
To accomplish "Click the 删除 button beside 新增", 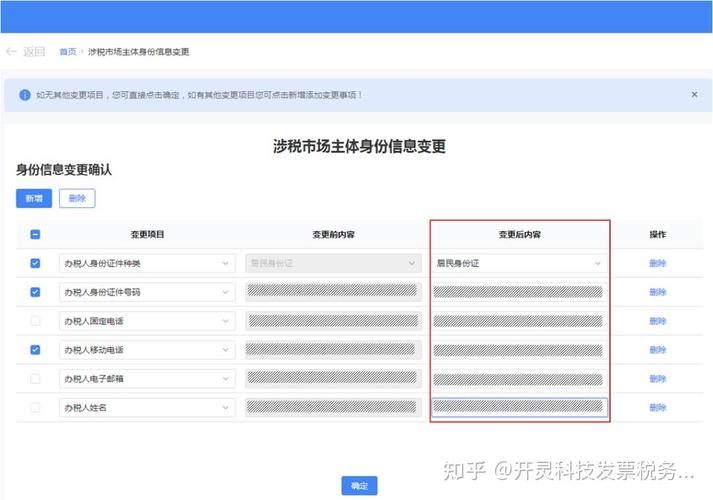I will tap(77, 198).
